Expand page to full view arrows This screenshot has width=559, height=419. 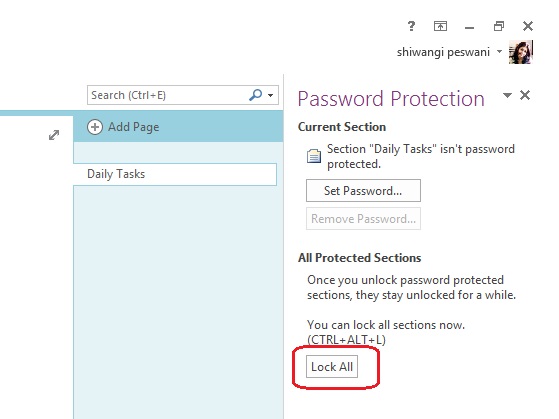(54, 135)
